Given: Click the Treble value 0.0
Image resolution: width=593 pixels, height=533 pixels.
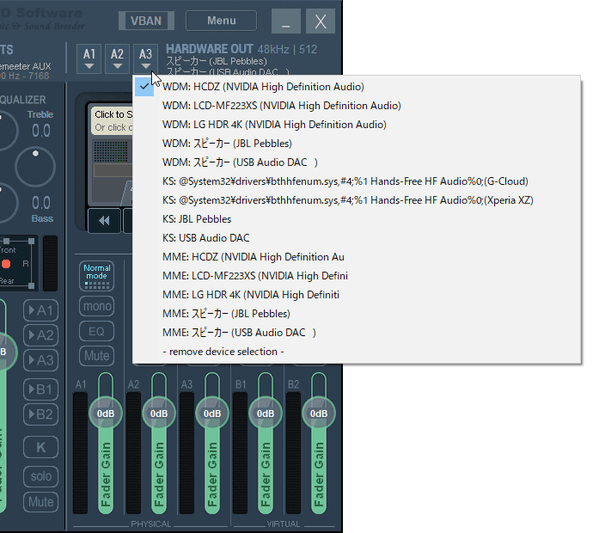Looking at the screenshot, I should (x=41, y=131).
